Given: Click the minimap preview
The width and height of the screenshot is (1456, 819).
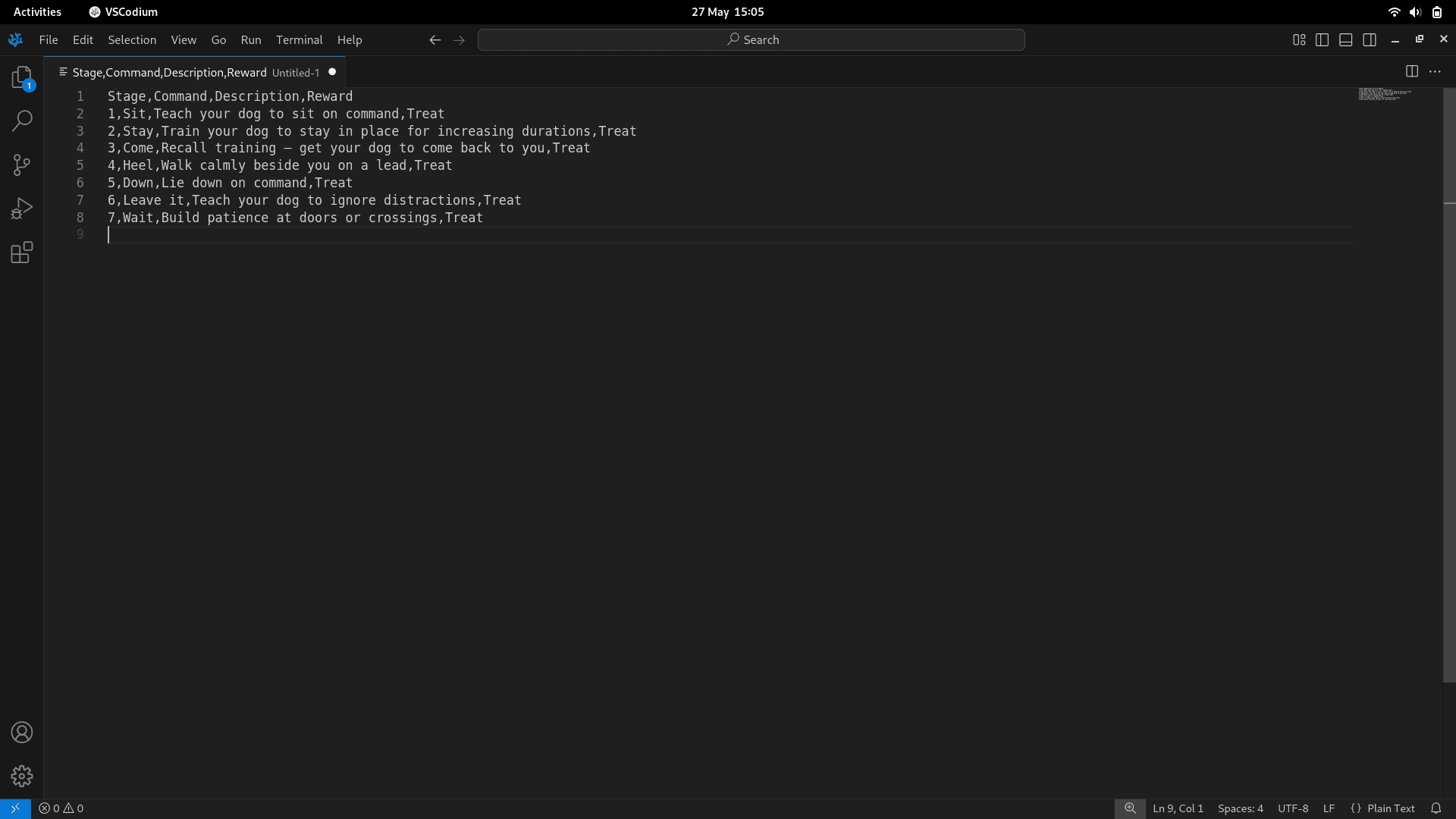Looking at the screenshot, I should point(1385,94).
